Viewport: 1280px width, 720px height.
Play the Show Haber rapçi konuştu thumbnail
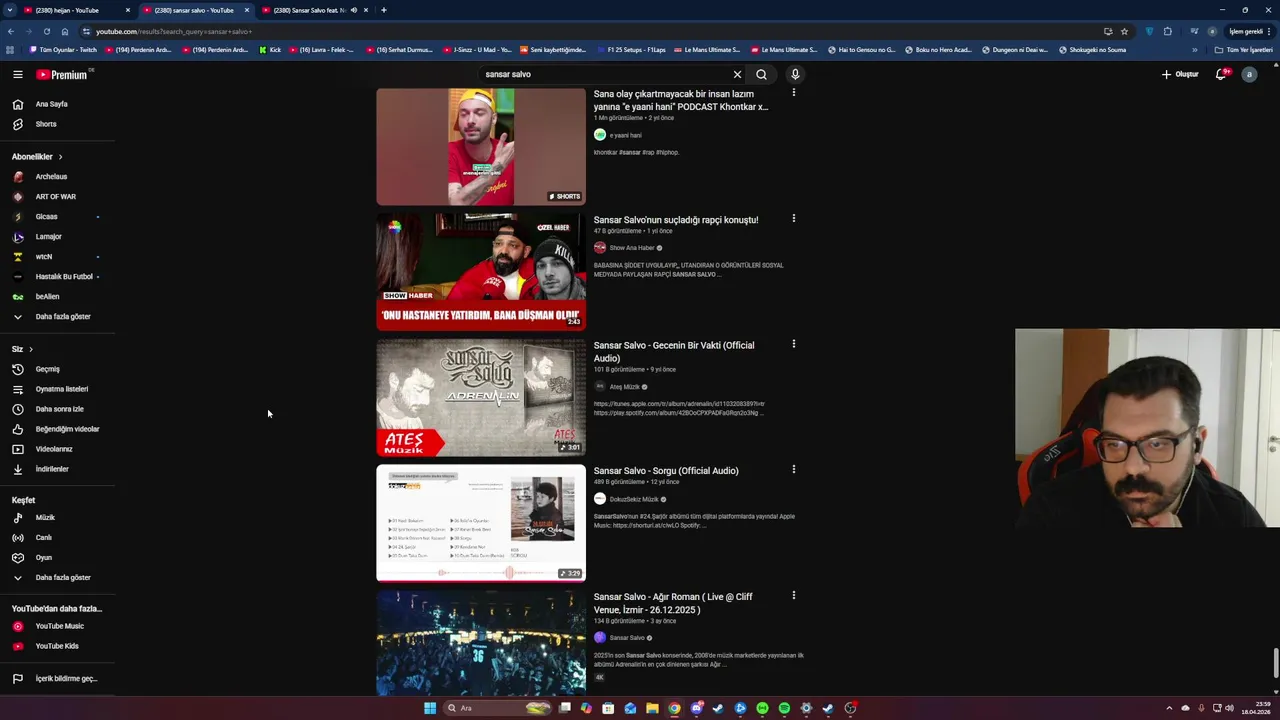[x=481, y=271]
